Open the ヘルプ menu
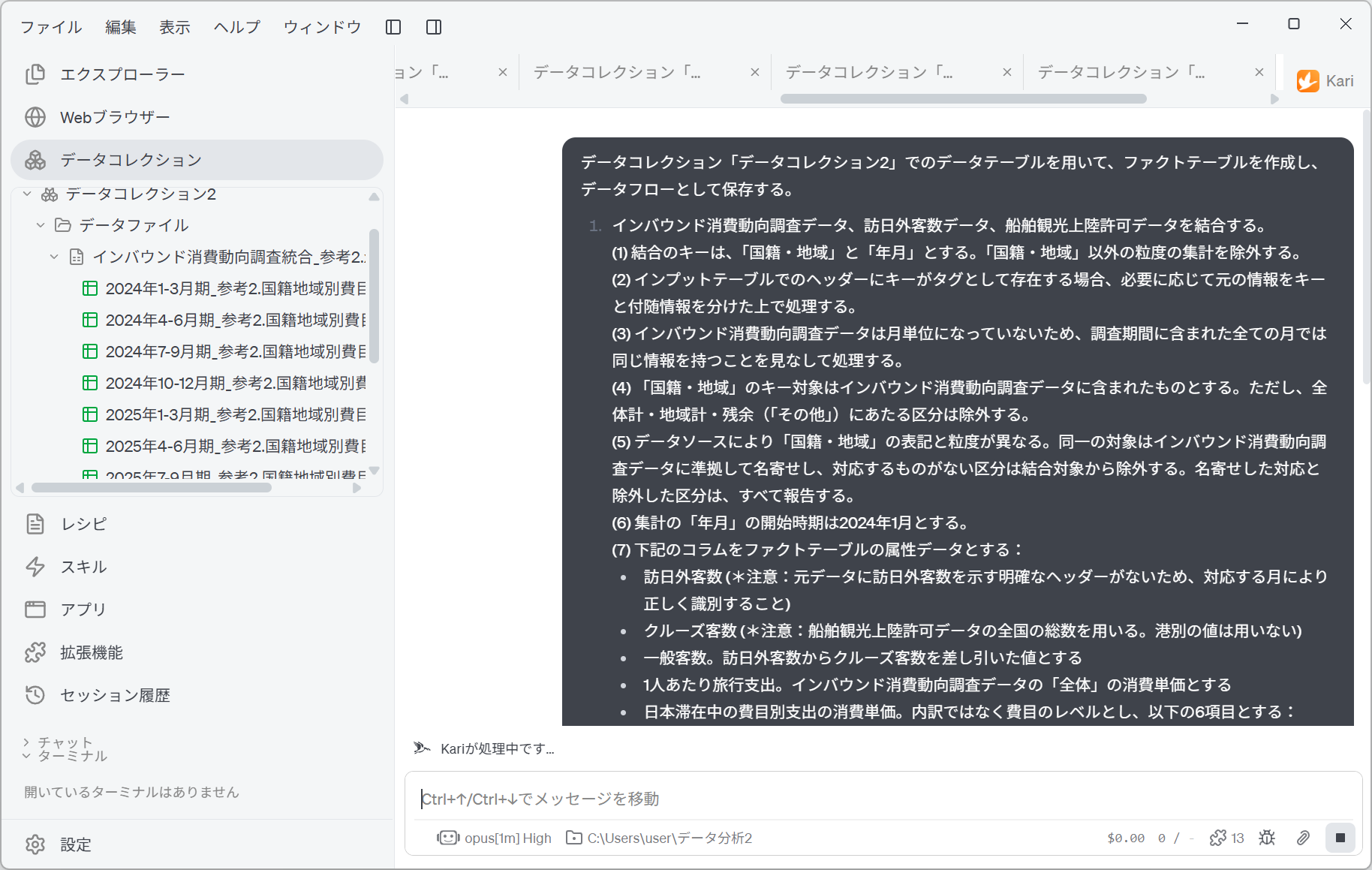Image resolution: width=1372 pixels, height=870 pixels. point(237,27)
